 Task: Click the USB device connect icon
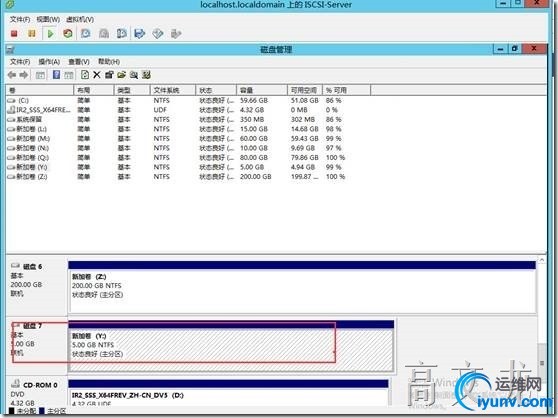pos(176,33)
